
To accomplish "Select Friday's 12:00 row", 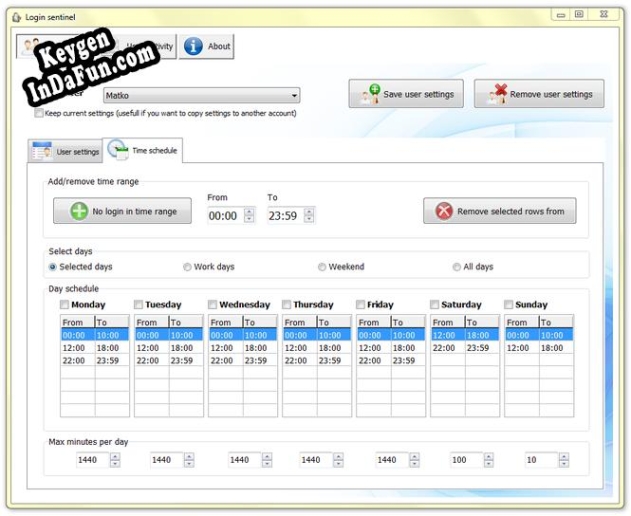I will (391, 348).
